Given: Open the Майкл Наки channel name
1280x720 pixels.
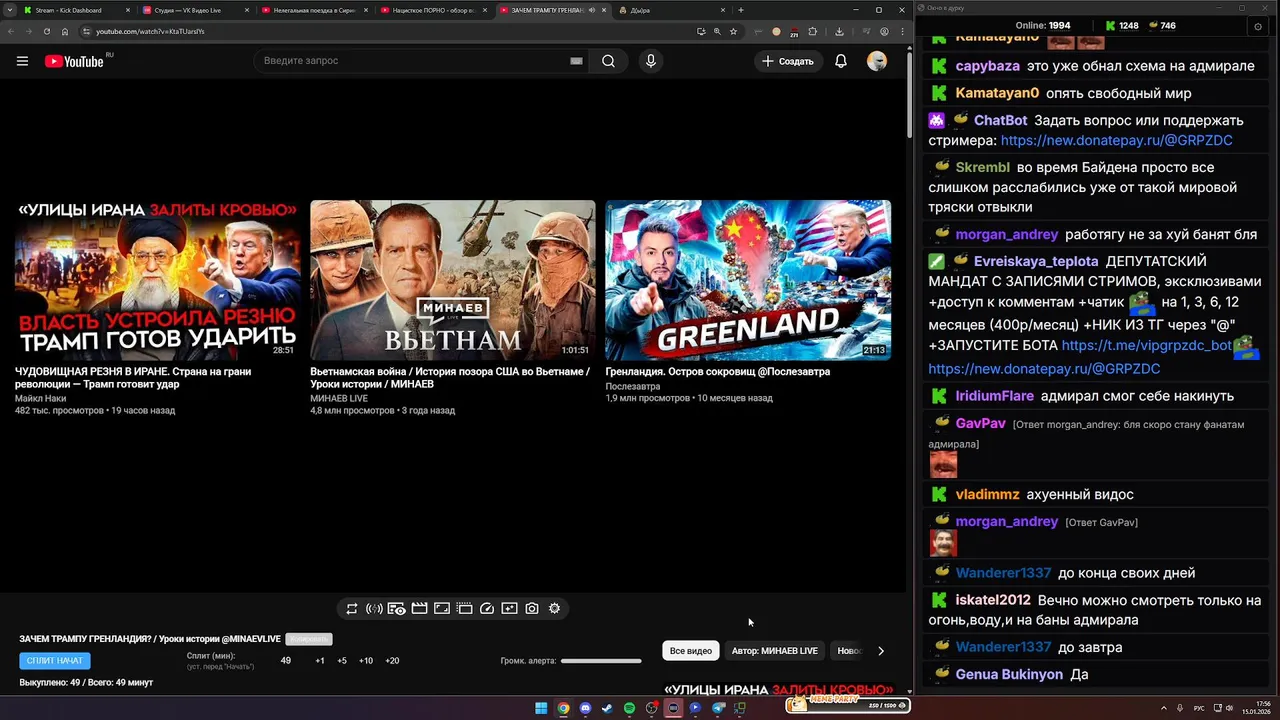Looking at the screenshot, I should (40, 398).
